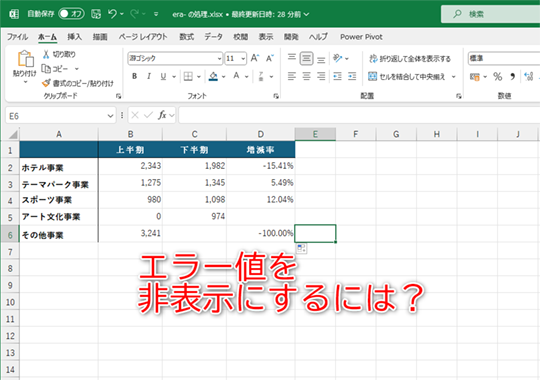Toggle Italic formatting
Viewport: 540px width, 380px height.
tap(149, 76)
